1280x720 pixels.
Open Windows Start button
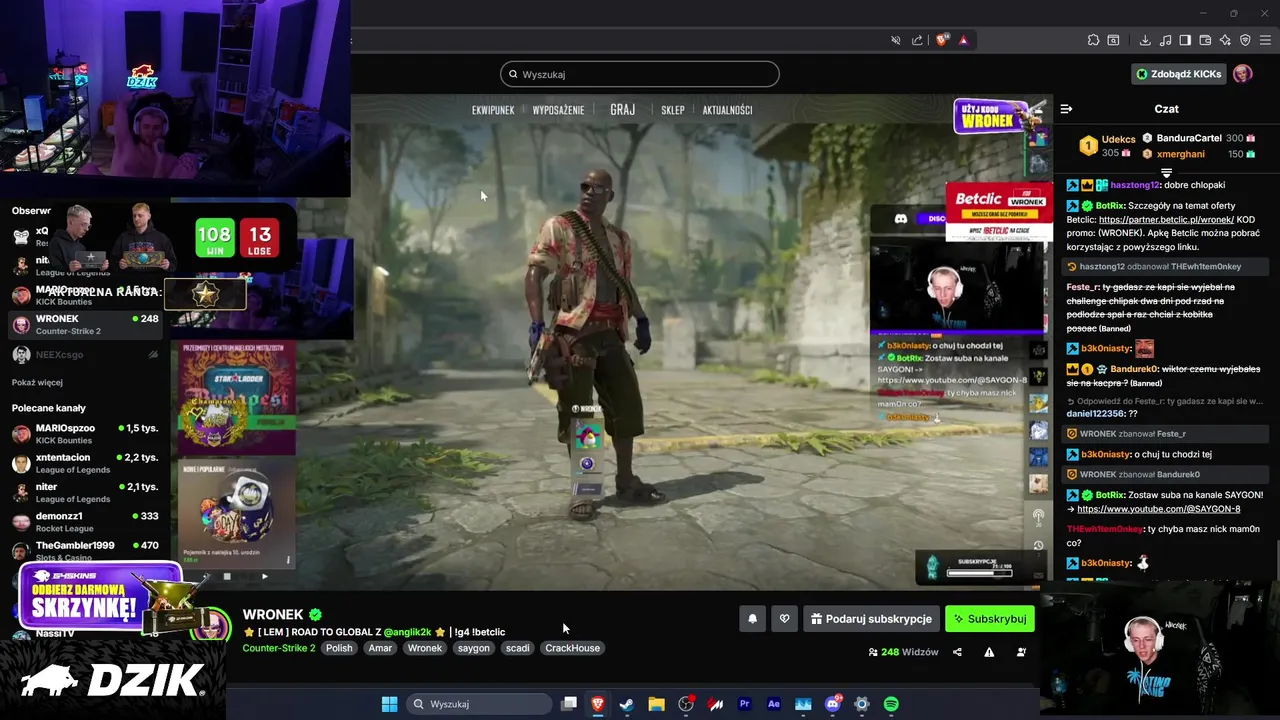click(389, 704)
